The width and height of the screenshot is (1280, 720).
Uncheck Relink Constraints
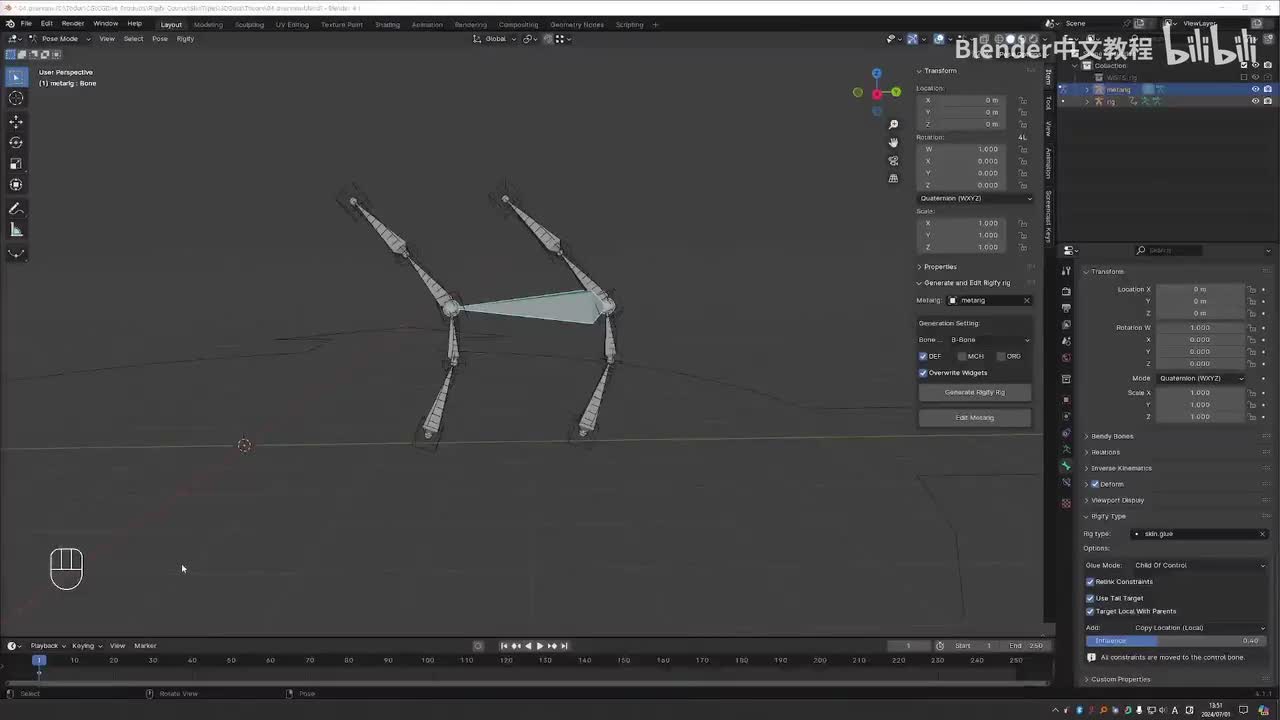coord(1090,582)
